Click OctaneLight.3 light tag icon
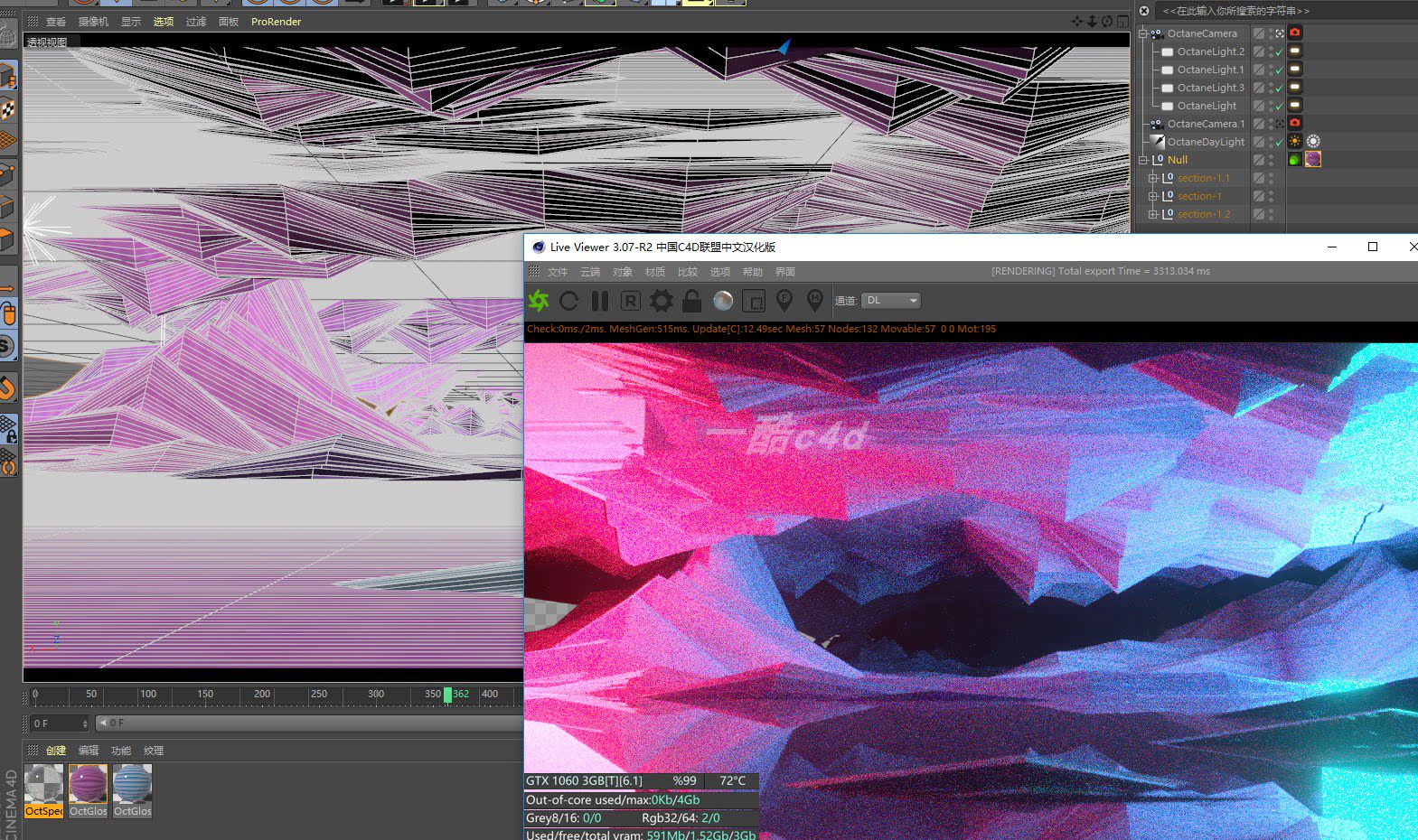The width and height of the screenshot is (1418, 840). point(1295,87)
